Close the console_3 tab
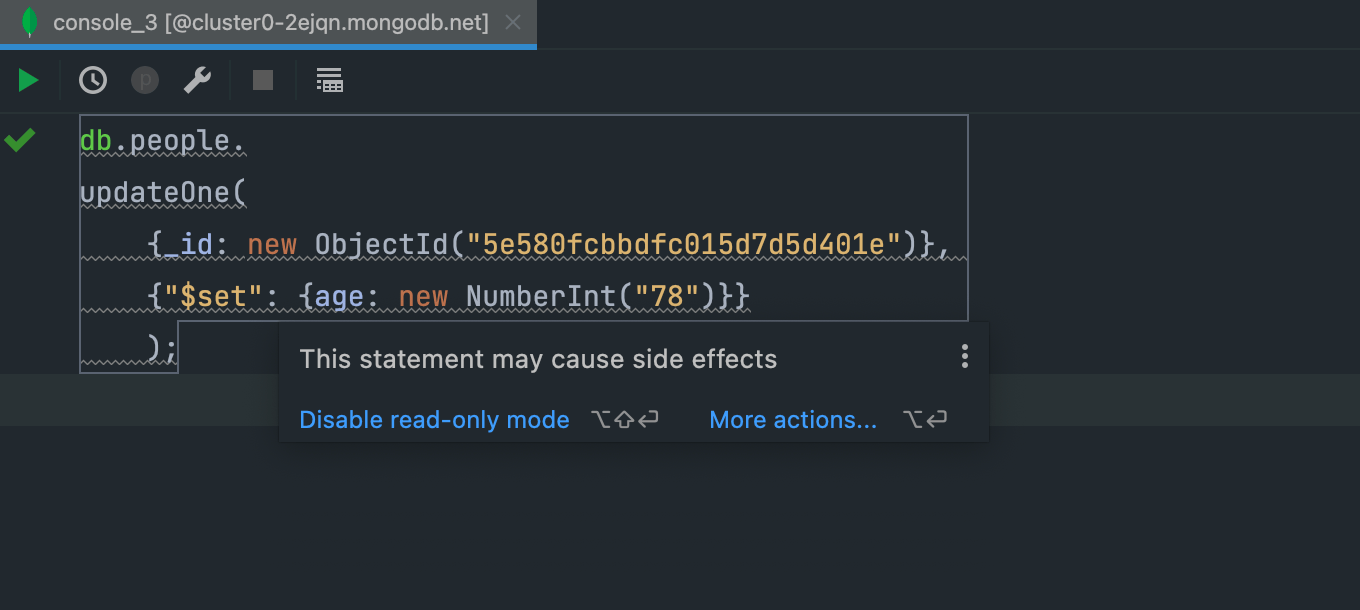This screenshot has width=1360, height=610. click(514, 22)
